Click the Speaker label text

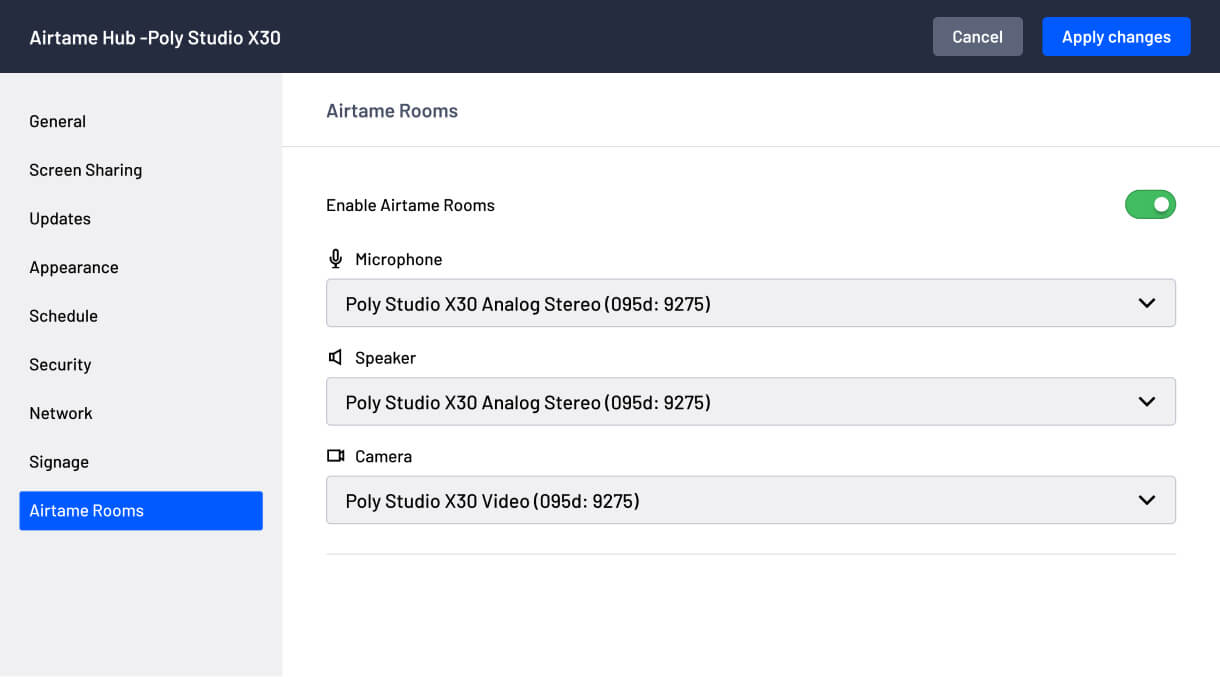[385, 358]
